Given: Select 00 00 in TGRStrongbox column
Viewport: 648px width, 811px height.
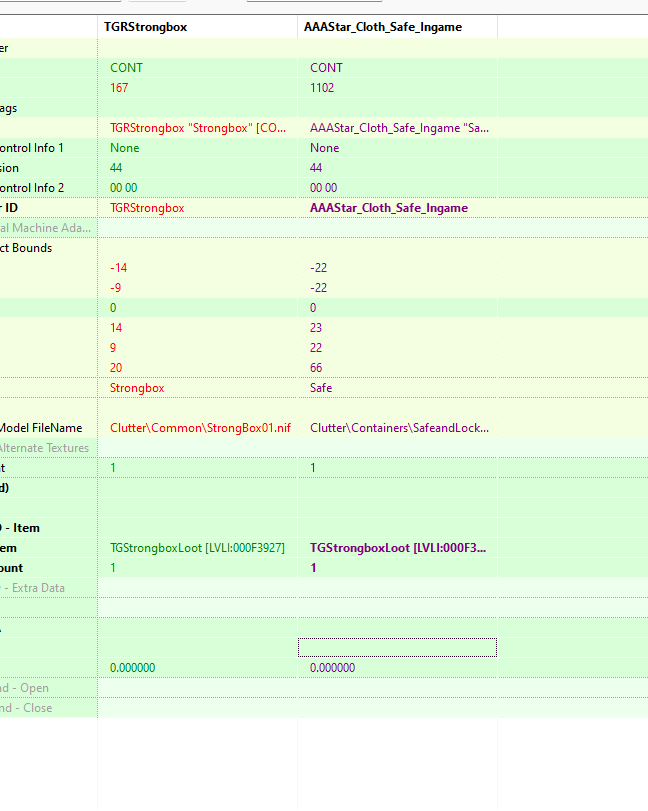Looking at the screenshot, I should [124, 188].
